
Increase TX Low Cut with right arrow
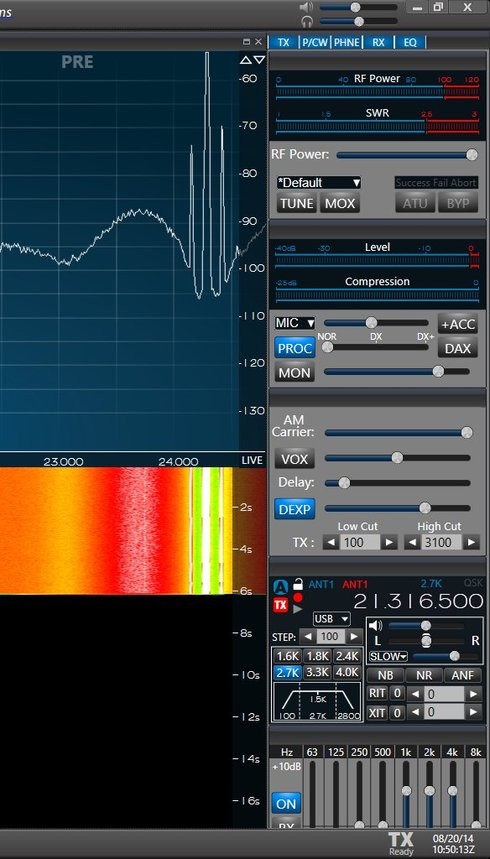click(x=389, y=542)
